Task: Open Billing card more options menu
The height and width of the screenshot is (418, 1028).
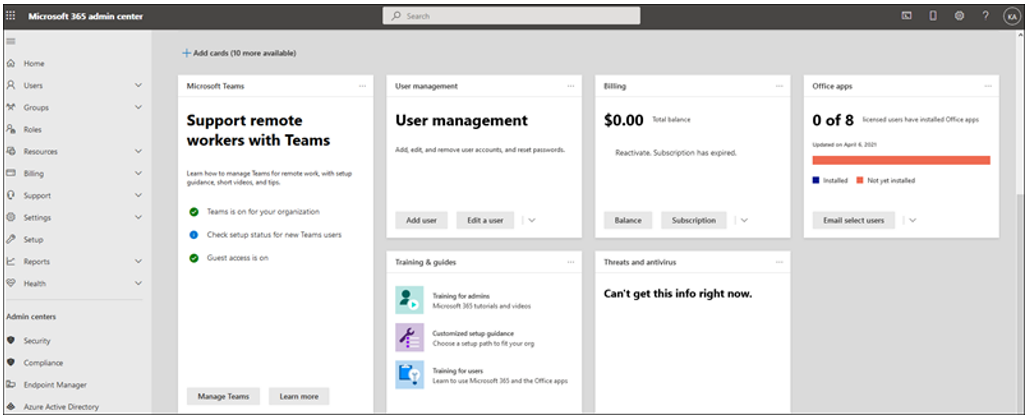Action: (x=780, y=86)
